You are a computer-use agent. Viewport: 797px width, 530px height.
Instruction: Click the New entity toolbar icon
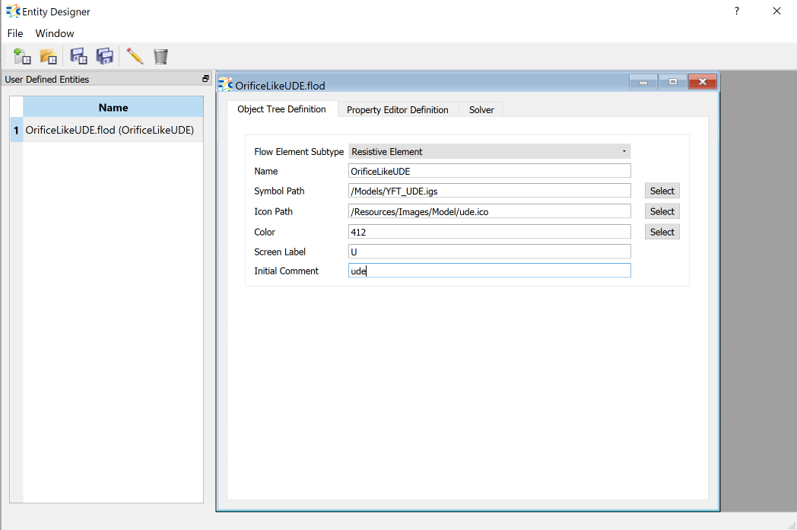tap(22, 57)
